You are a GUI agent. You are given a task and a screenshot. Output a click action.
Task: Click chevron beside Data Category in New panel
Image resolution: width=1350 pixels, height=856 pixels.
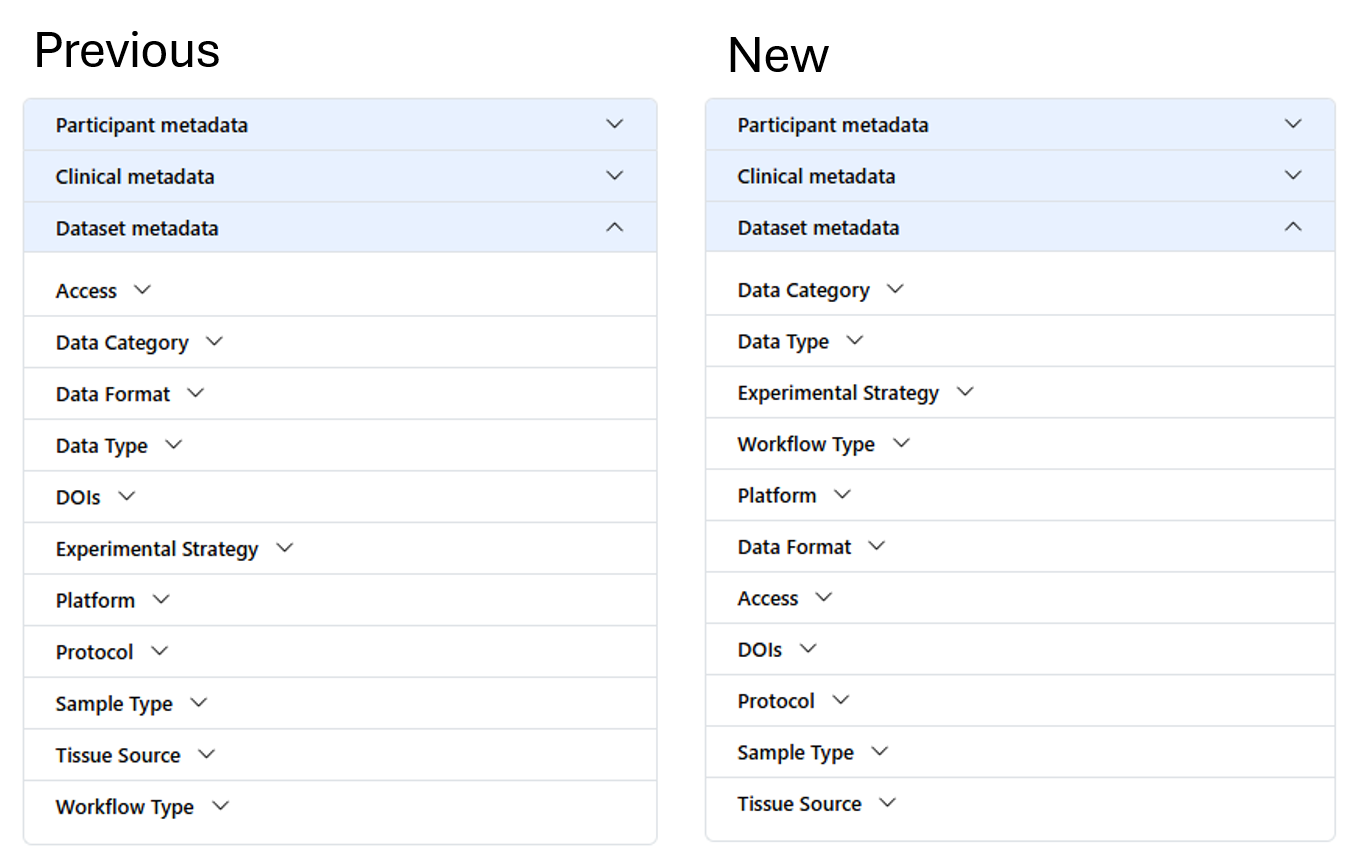click(895, 289)
